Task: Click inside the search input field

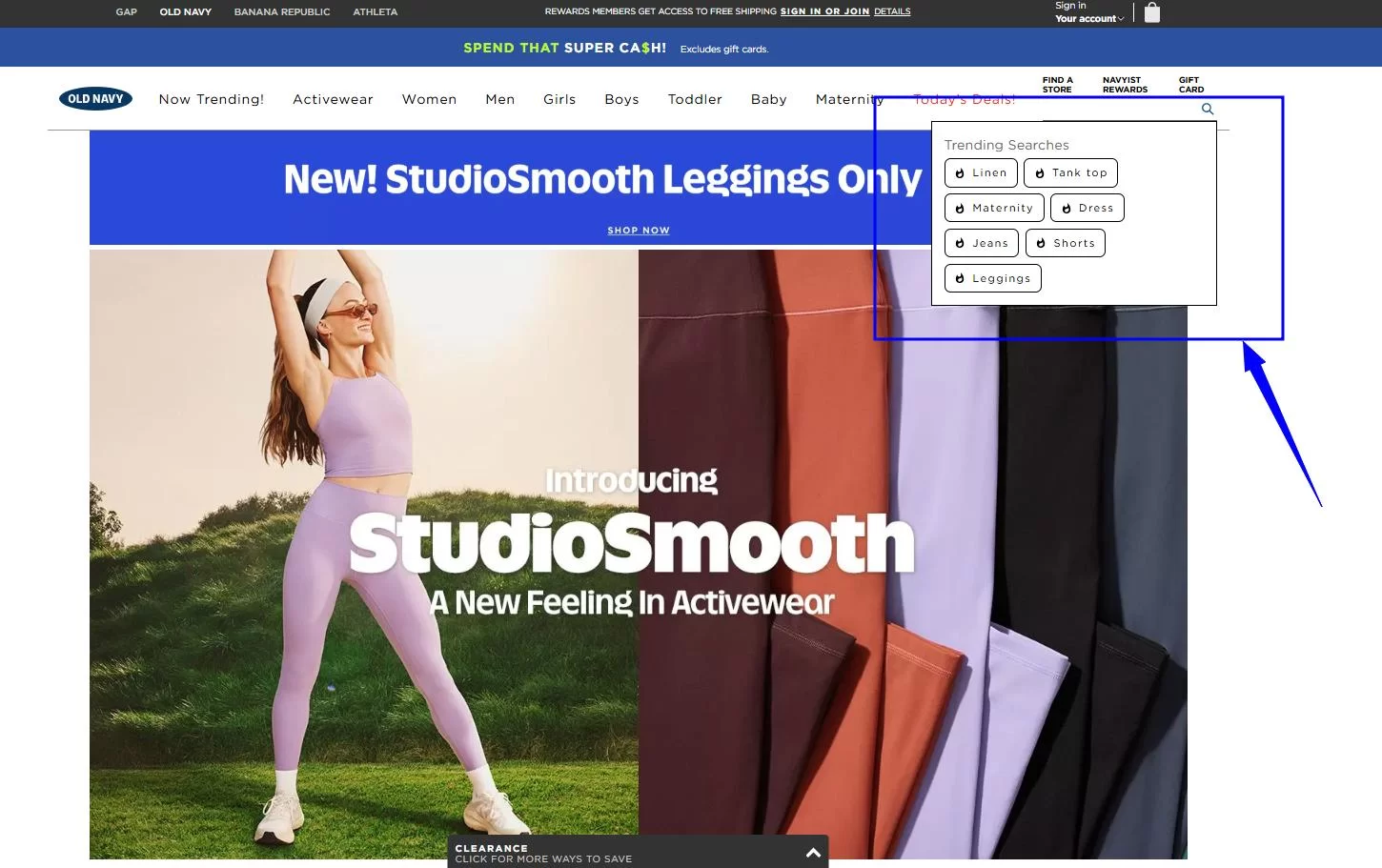Action: click(1115, 110)
